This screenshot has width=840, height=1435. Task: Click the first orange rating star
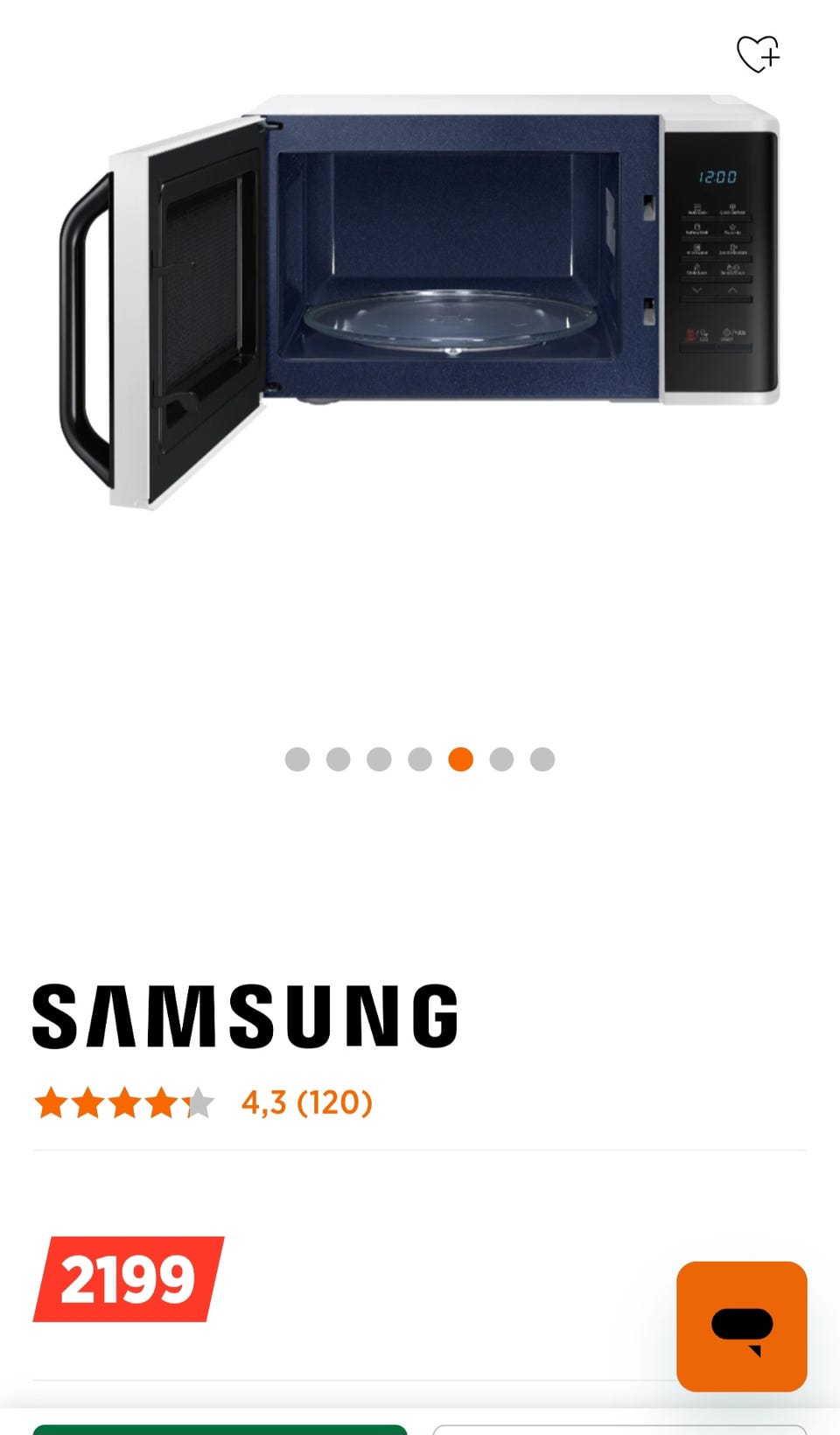(51, 1102)
